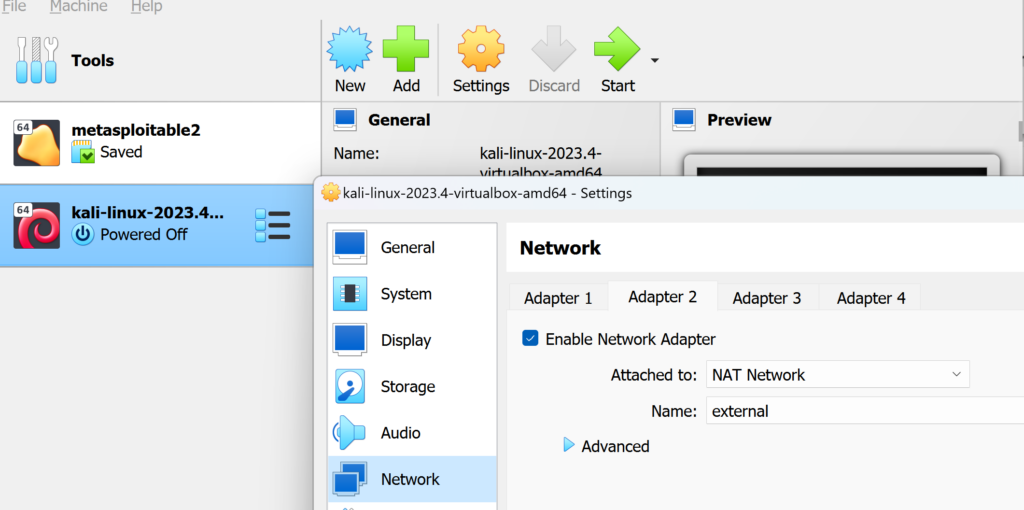Click the Powered Off state icon
The height and width of the screenshot is (510, 1024).
pyautogui.click(x=83, y=234)
